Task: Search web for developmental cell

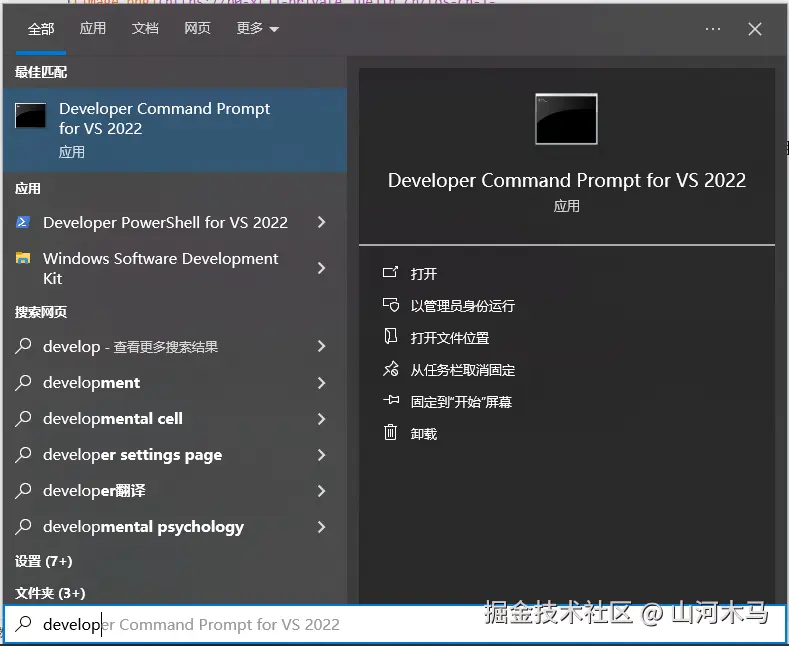Action: click(x=113, y=419)
